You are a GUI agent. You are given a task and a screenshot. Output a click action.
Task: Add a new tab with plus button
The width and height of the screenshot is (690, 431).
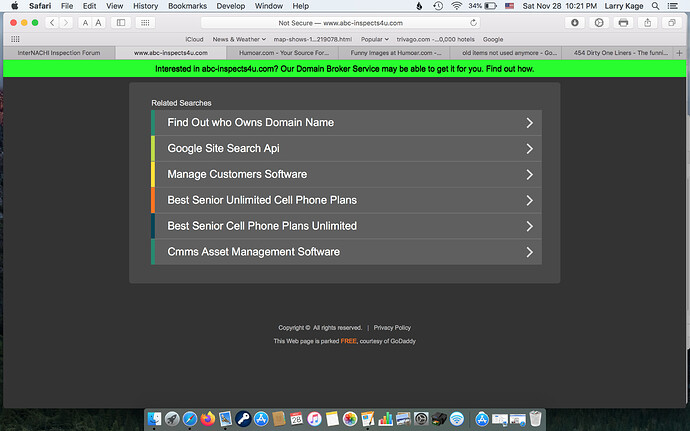pos(679,53)
